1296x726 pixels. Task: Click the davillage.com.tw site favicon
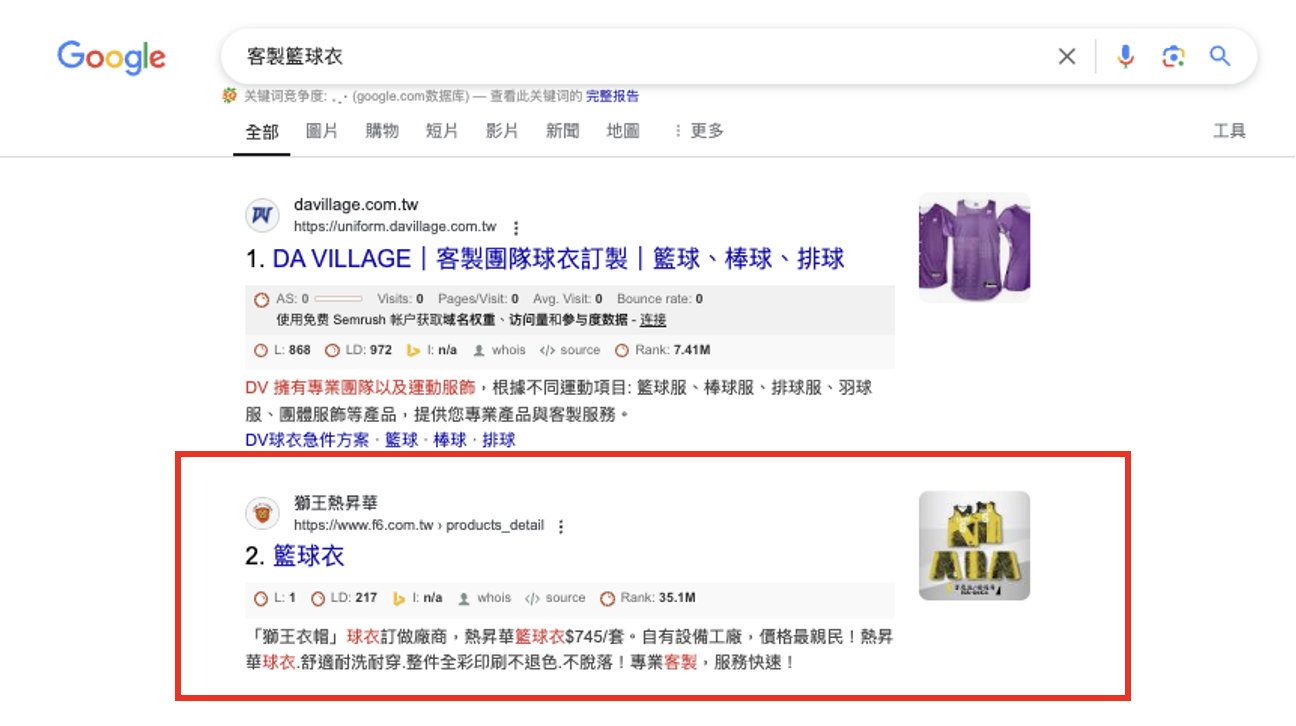262,216
